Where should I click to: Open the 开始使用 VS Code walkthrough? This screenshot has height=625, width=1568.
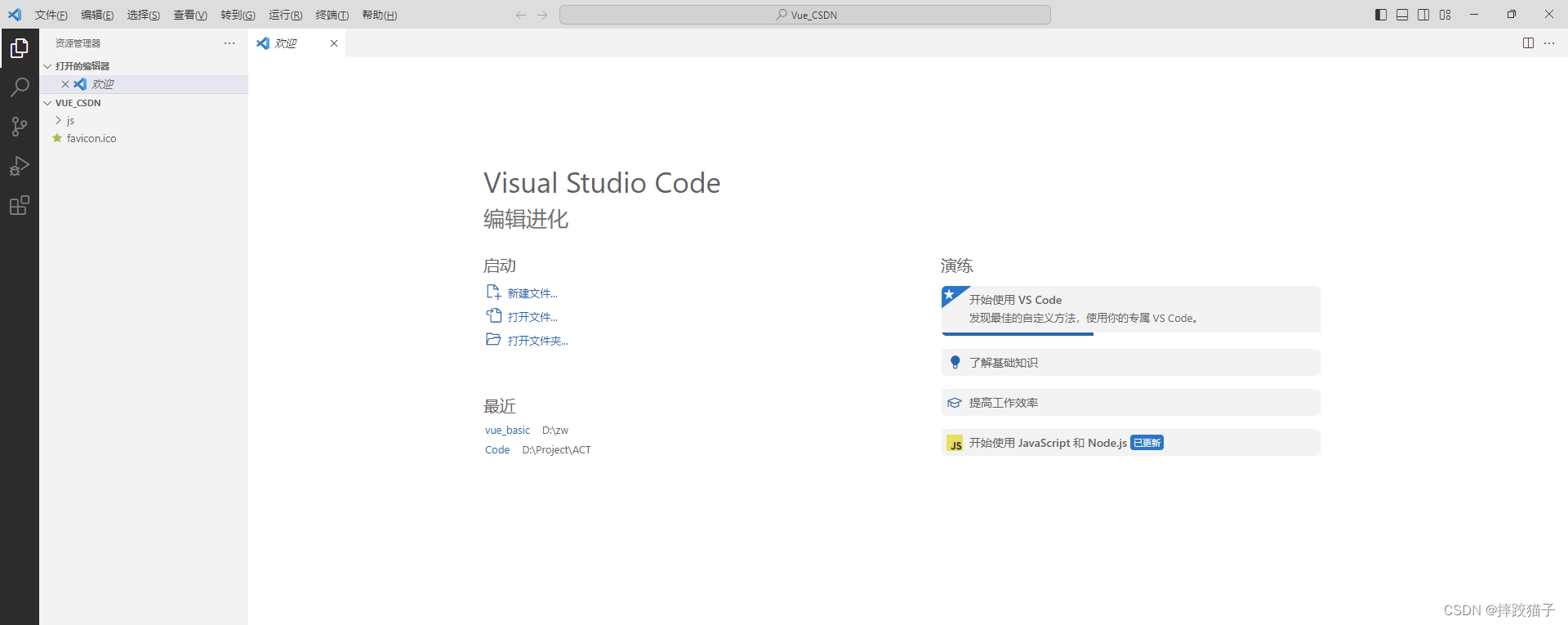click(1130, 310)
